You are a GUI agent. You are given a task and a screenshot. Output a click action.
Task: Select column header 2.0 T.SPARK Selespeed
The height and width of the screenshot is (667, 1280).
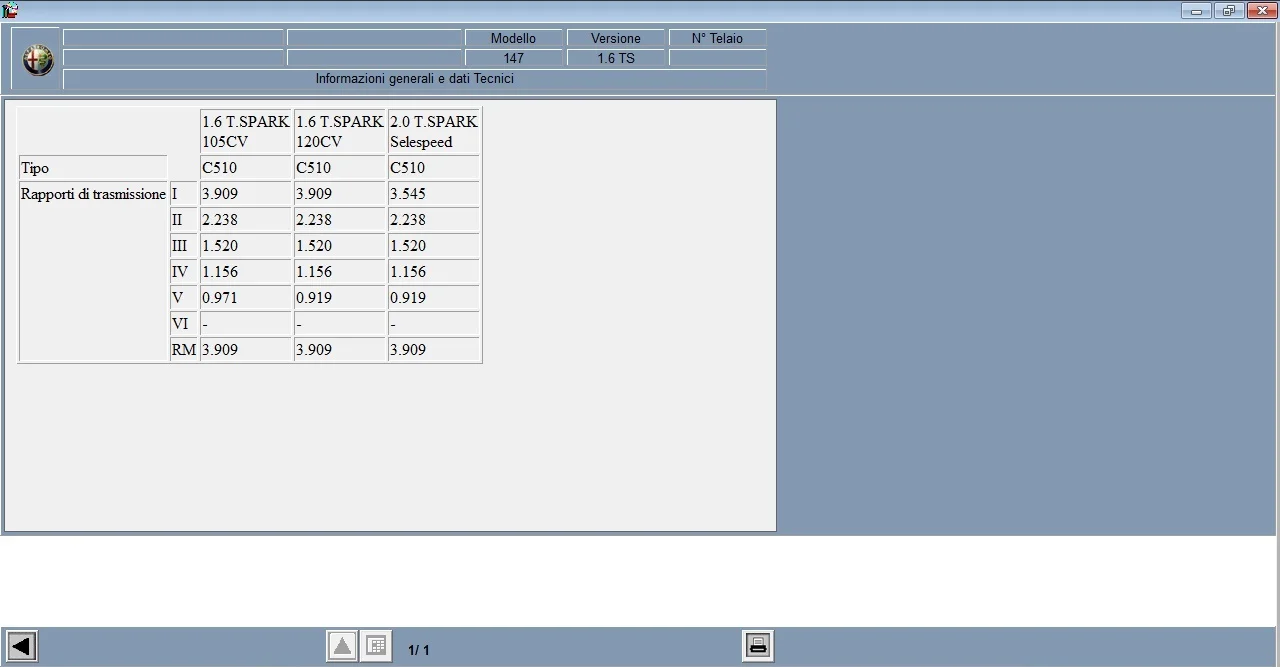point(434,131)
